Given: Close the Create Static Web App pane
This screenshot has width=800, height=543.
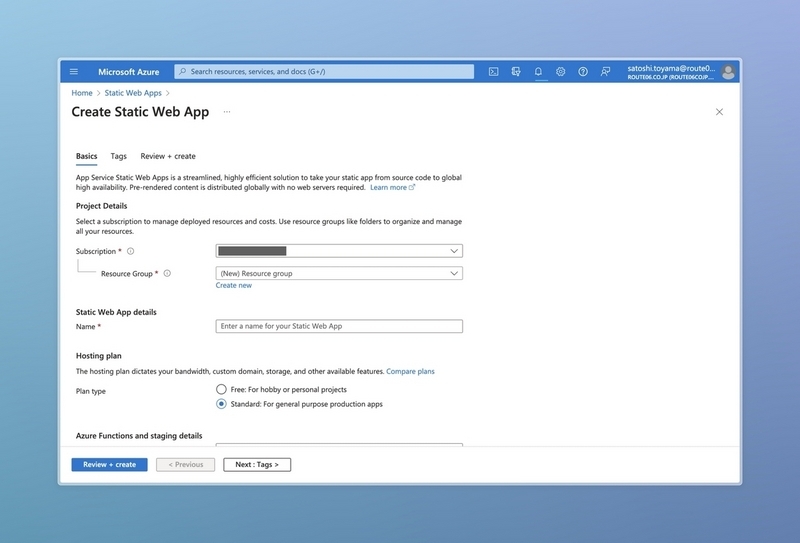Looking at the screenshot, I should pos(719,112).
